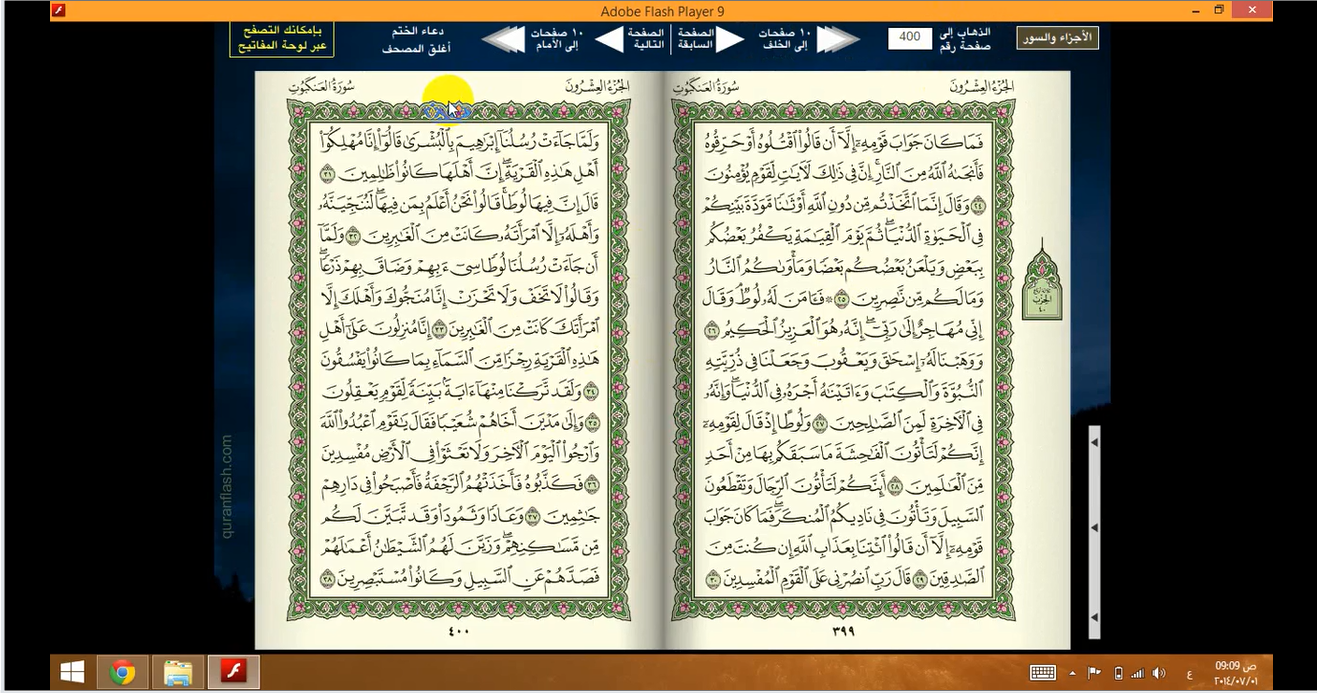Image resolution: width=1317 pixels, height=693 pixels.
Task: Click the ١٠ صفحات إلى الأمام label
Action: (558, 39)
